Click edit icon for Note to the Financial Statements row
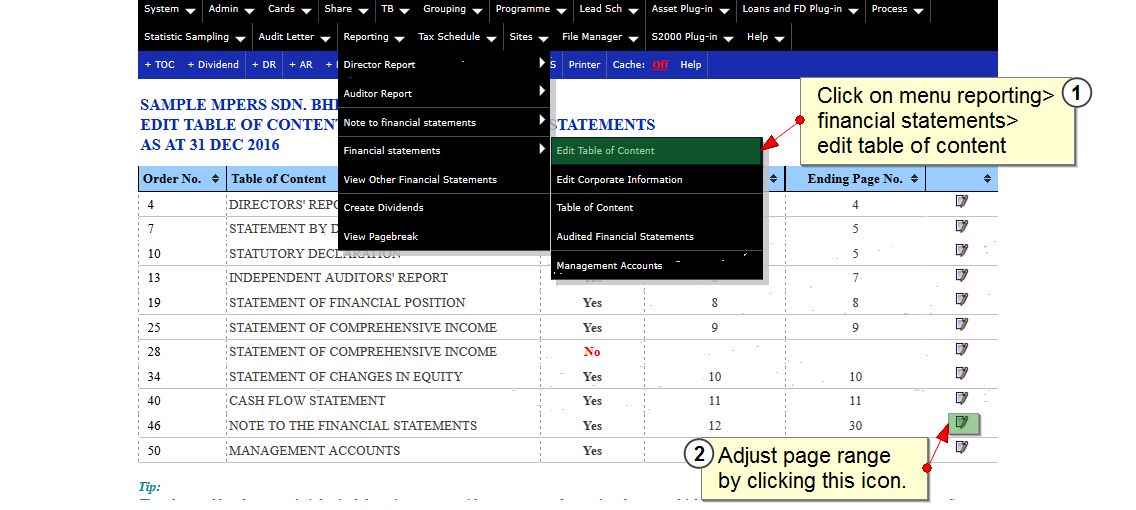This screenshot has width=1136, height=510. tap(962, 423)
